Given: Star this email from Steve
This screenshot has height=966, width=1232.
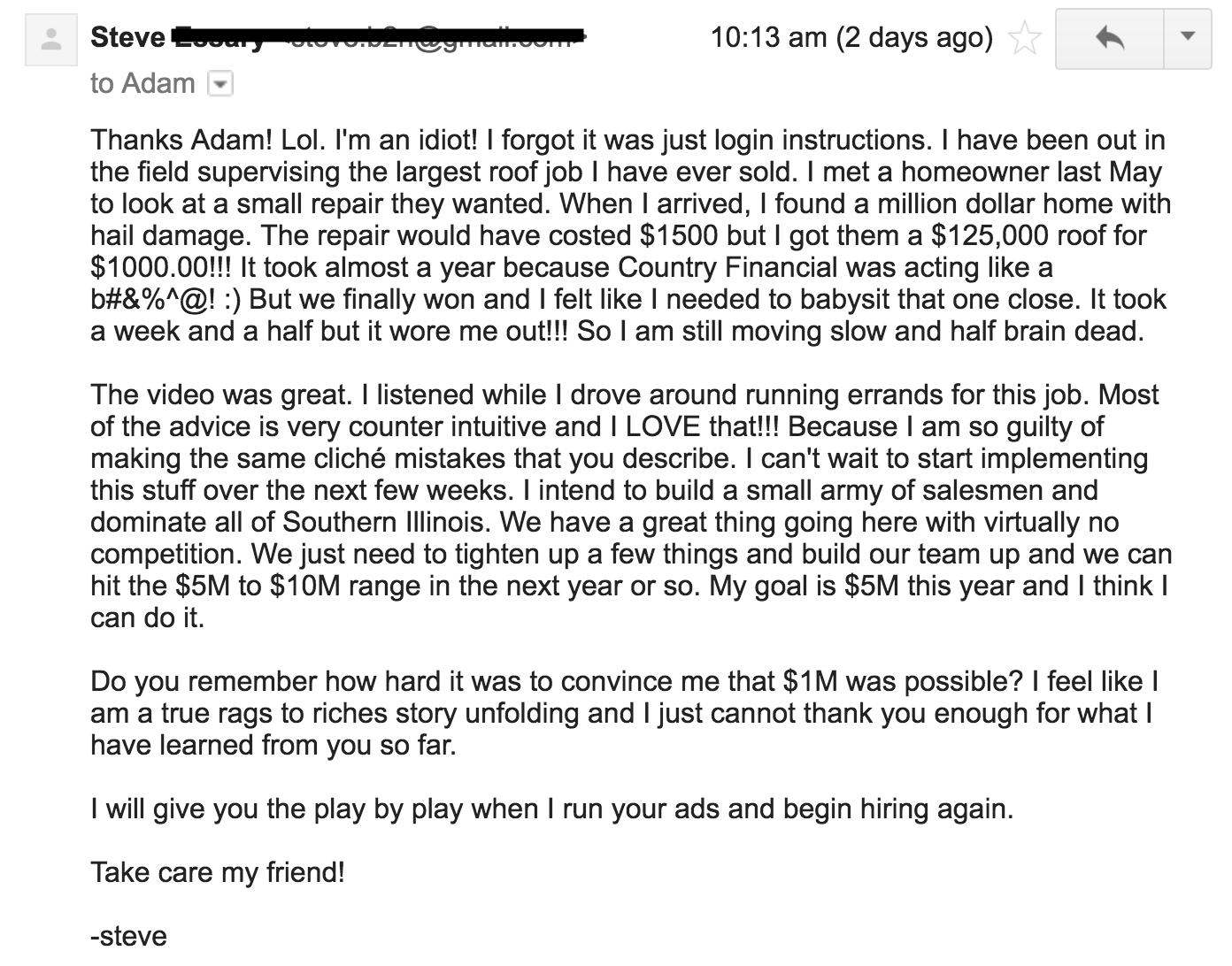Looking at the screenshot, I should [x=1025, y=39].
